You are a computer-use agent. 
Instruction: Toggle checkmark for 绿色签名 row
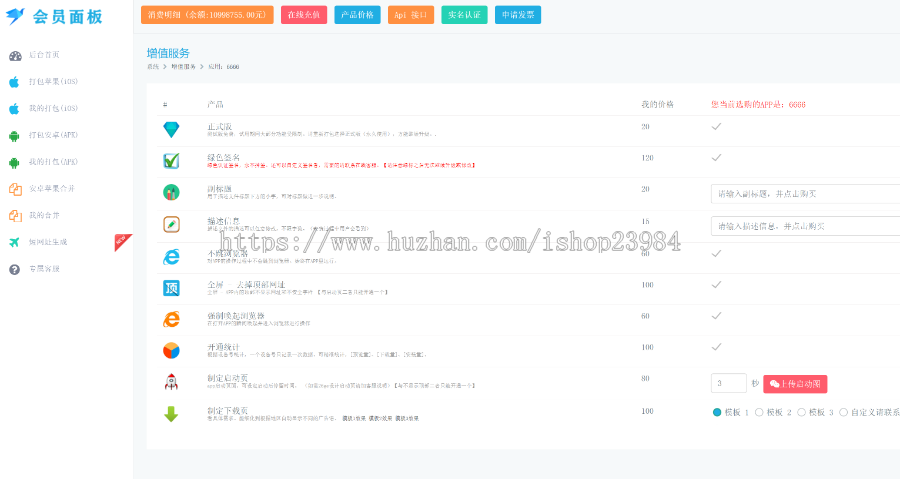click(716, 157)
